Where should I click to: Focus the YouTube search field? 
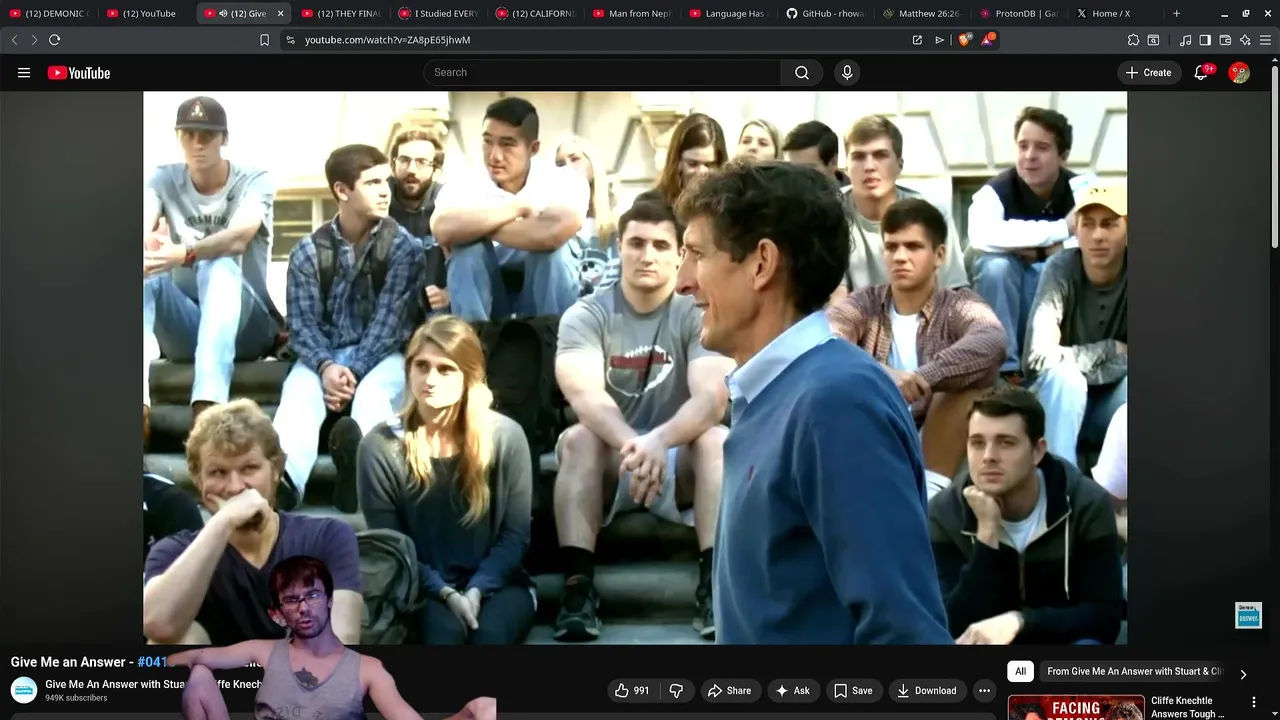coord(603,73)
